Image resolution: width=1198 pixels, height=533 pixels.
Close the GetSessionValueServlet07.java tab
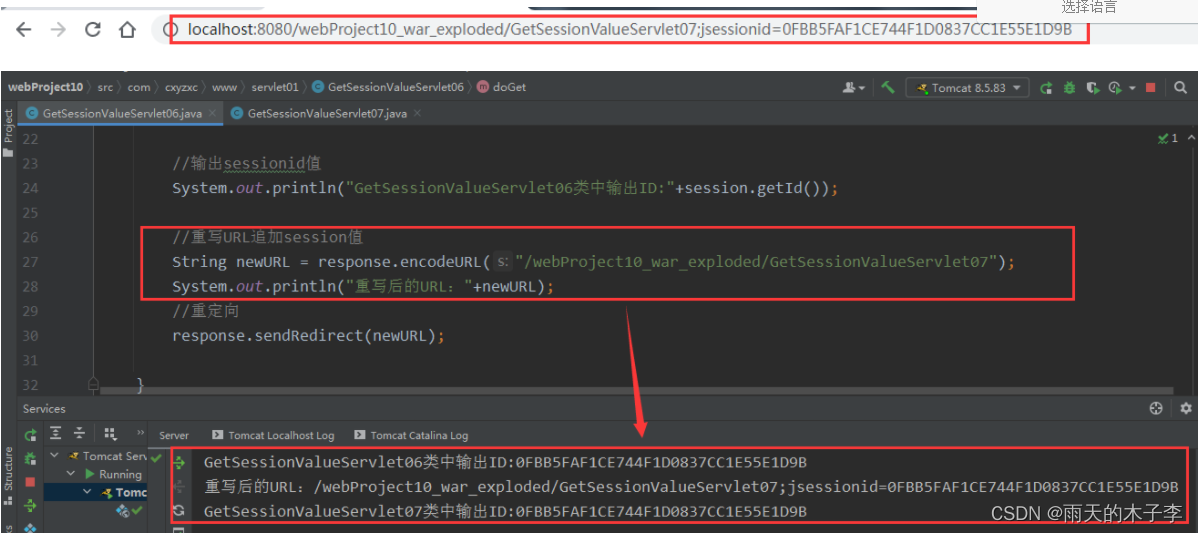coord(416,113)
